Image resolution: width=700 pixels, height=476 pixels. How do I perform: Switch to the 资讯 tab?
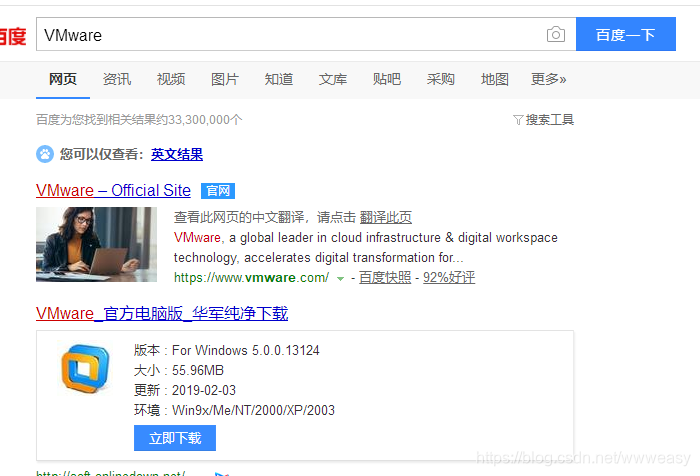117,79
